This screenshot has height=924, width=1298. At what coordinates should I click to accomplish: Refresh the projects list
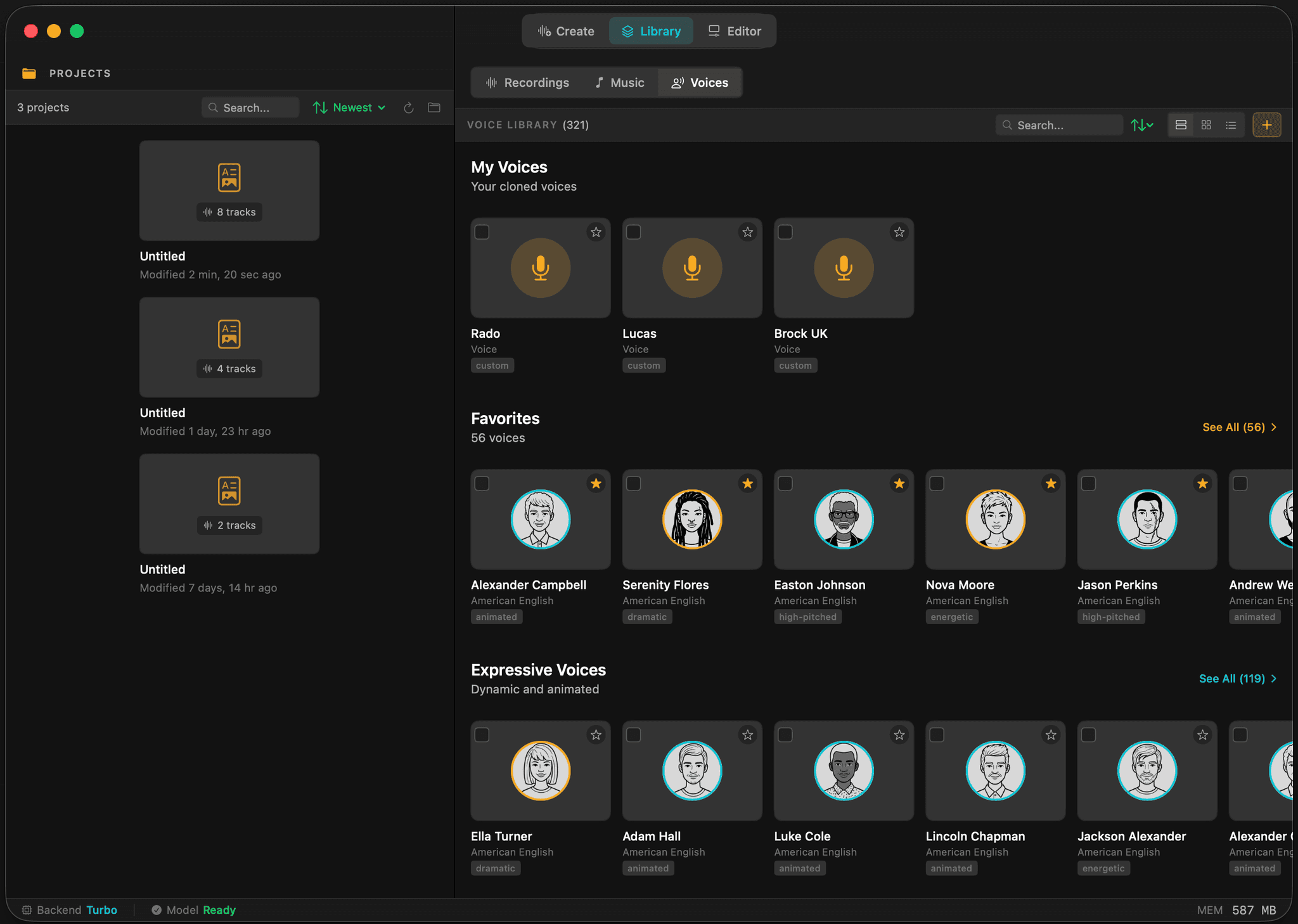408,107
